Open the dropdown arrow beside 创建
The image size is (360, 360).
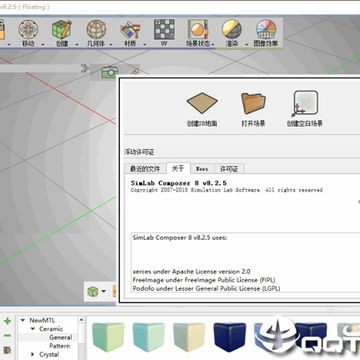[77, 44]
